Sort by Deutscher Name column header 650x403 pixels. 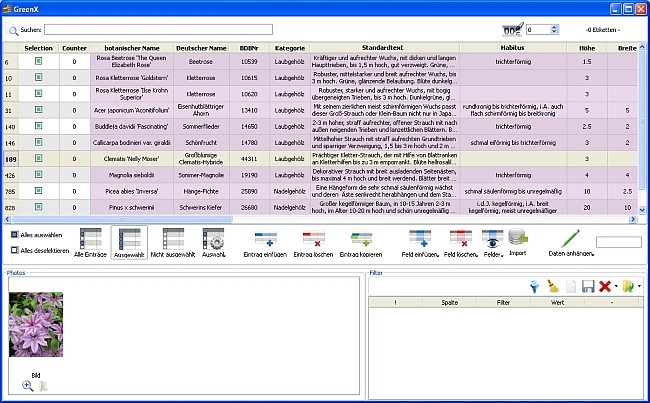click(201, 48)
